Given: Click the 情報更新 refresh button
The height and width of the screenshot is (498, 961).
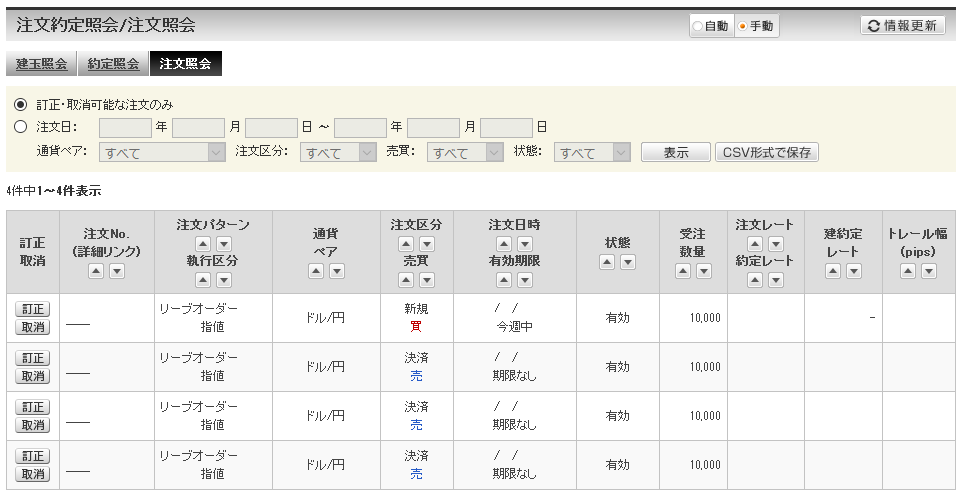Looking at the screenshot, I should pos(902,26).
